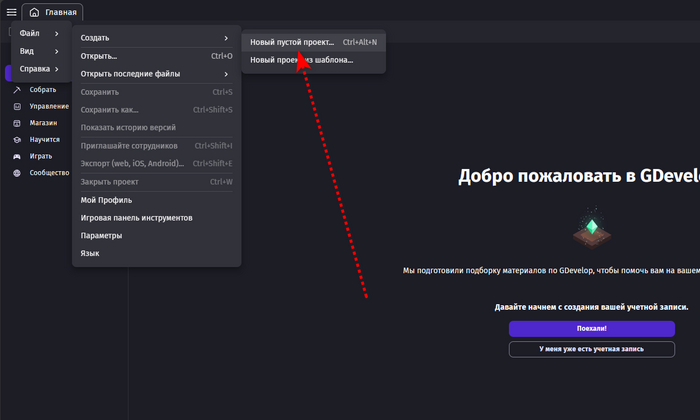Expand the Справка menu
700x420 pixels.
39,69
